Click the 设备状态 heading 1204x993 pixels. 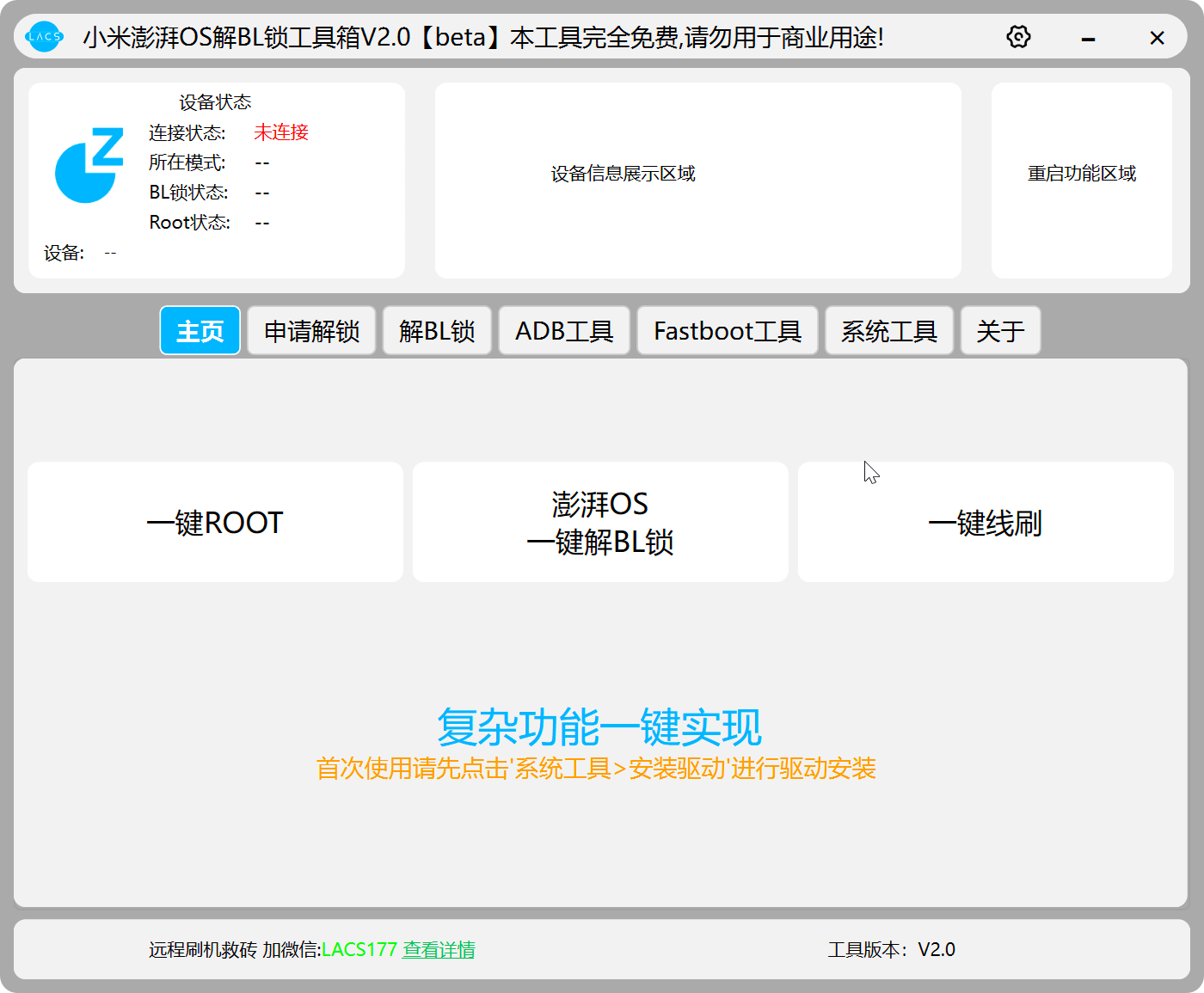[x=215, y=102]
